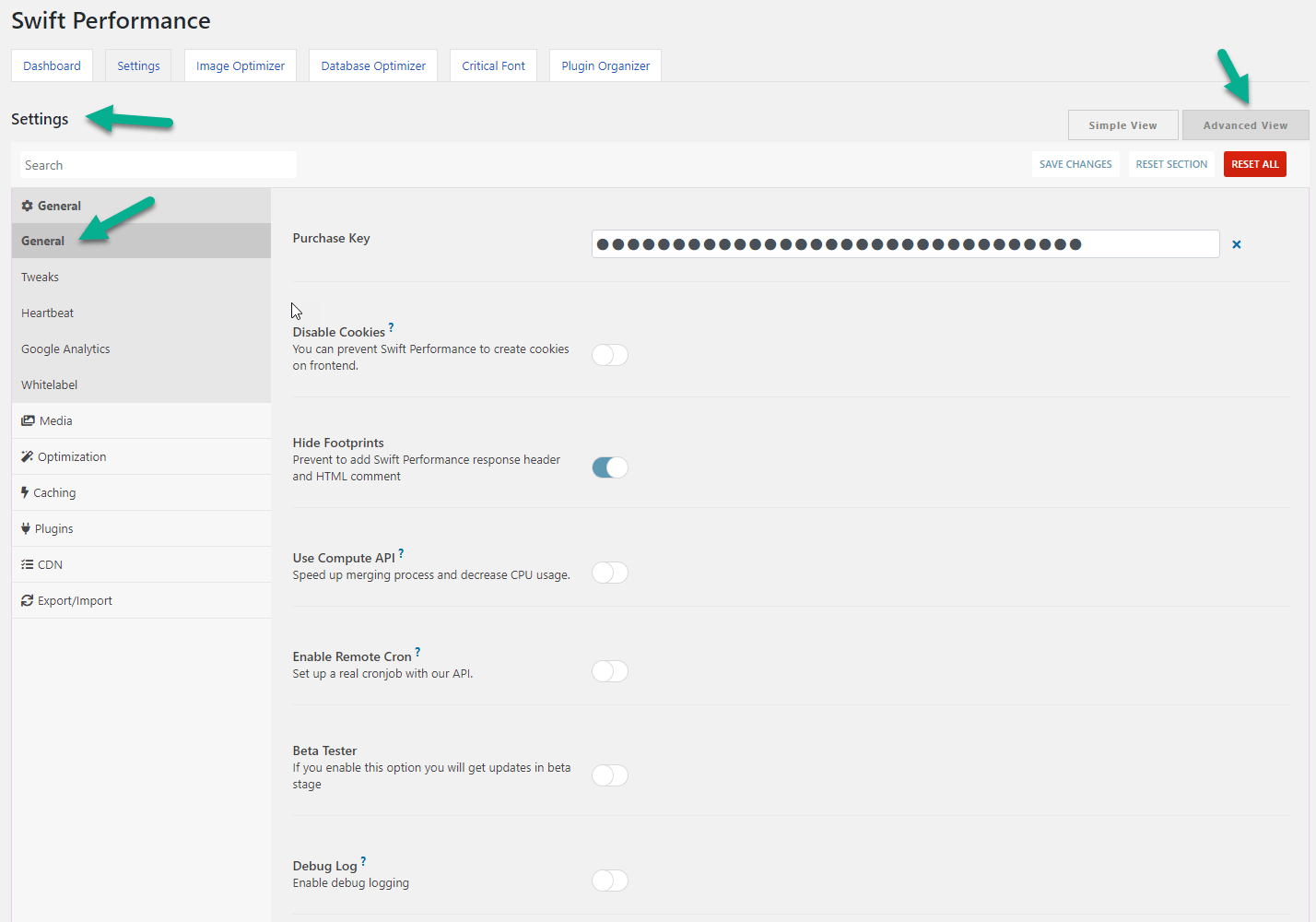Click the gear icon beside General section
The height and width of the screenshot is (922, 1316).
coord(27,206)
